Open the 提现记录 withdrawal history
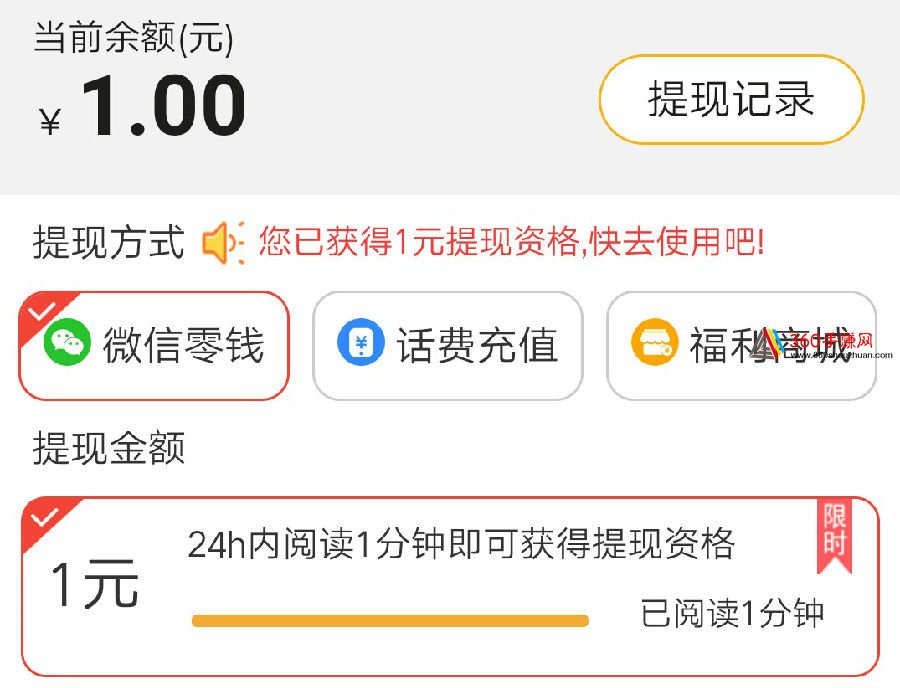Viewport: 900px width, 688px height. [x=731, y=99]
